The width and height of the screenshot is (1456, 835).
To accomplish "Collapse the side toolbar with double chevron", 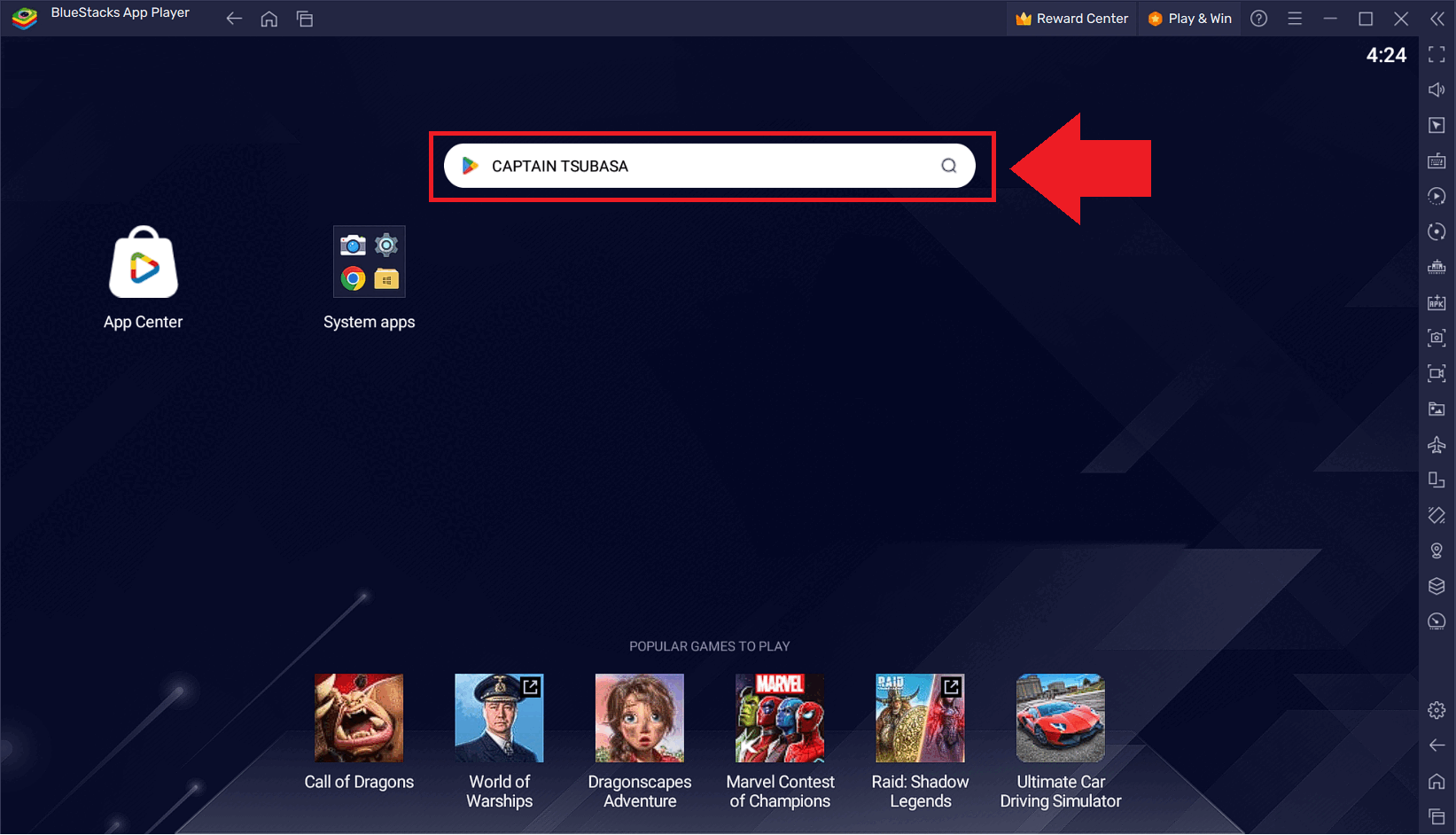I will point(1437,19).
